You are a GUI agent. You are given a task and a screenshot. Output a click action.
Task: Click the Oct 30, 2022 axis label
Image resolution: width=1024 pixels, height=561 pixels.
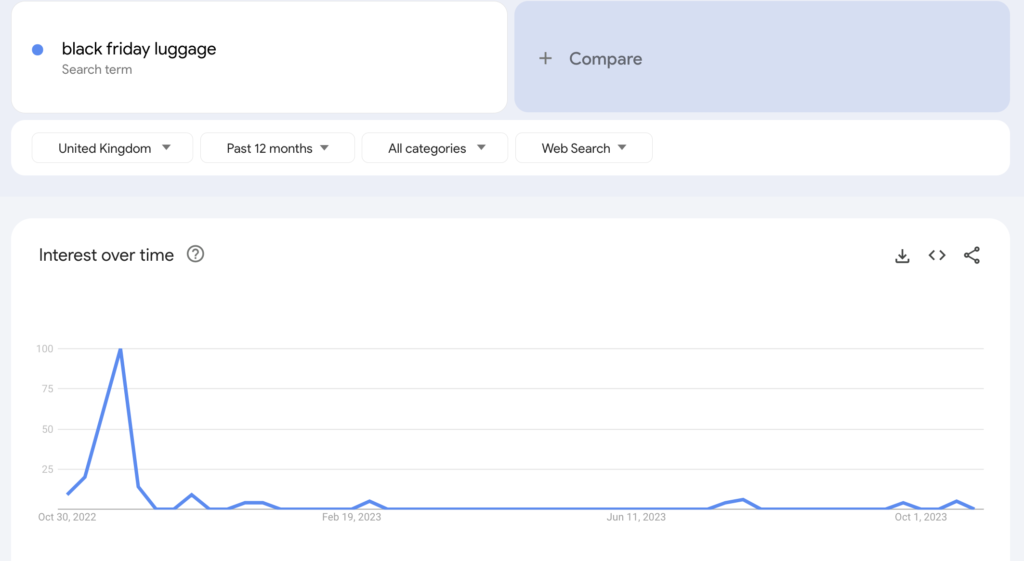click(67, 517)
